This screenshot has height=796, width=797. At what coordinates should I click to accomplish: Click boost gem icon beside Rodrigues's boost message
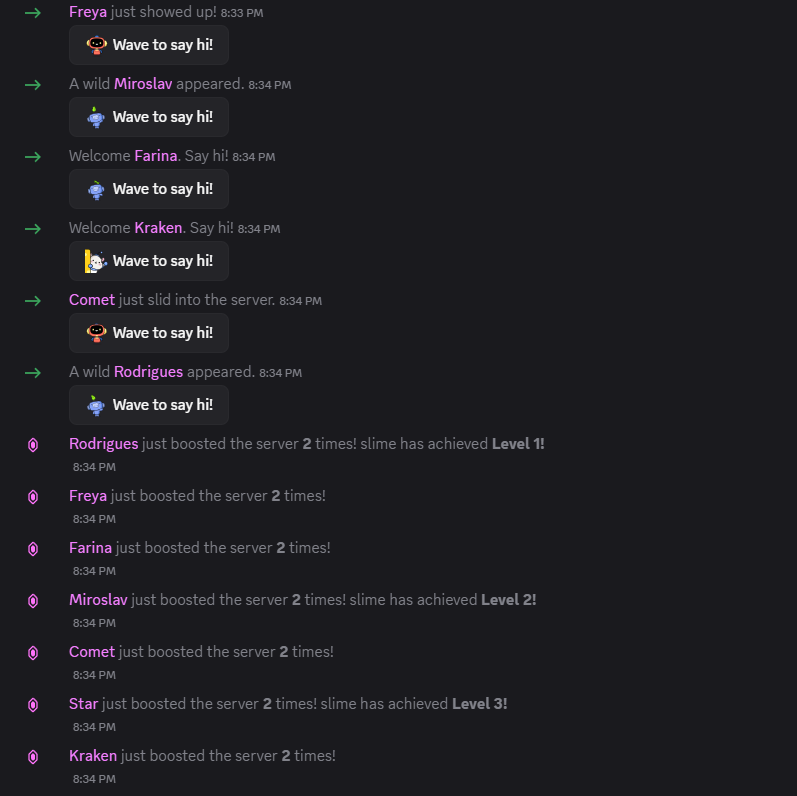coord(33,445)
